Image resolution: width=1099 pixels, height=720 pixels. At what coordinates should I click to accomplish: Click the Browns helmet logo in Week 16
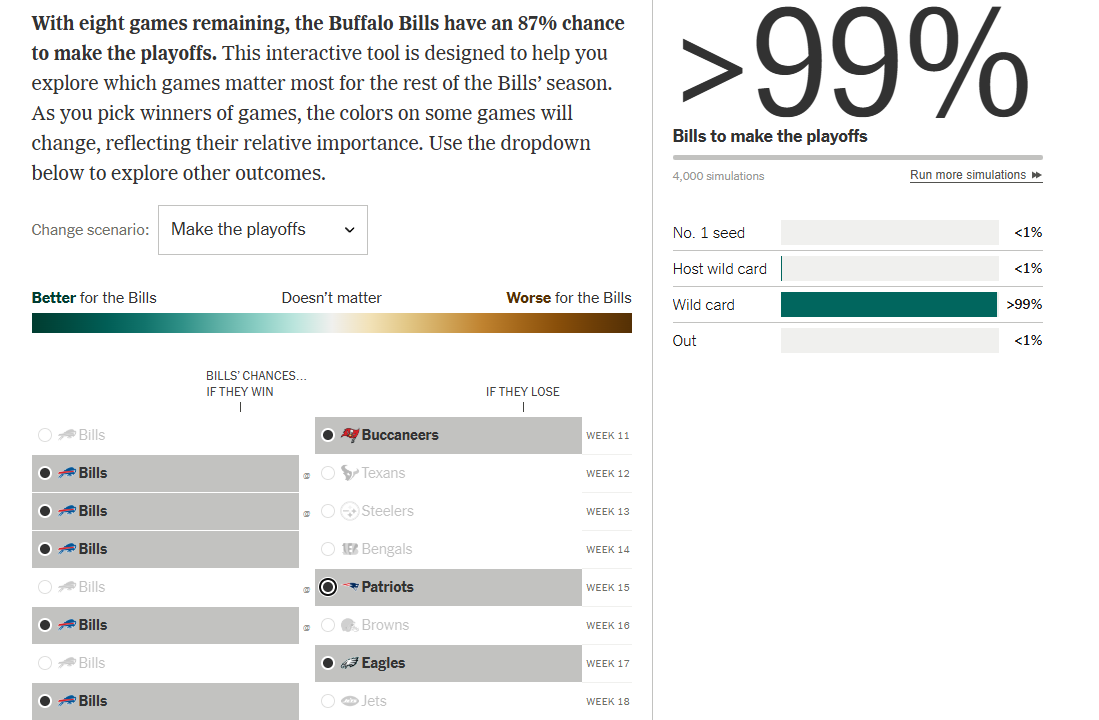tap(349, 625)
